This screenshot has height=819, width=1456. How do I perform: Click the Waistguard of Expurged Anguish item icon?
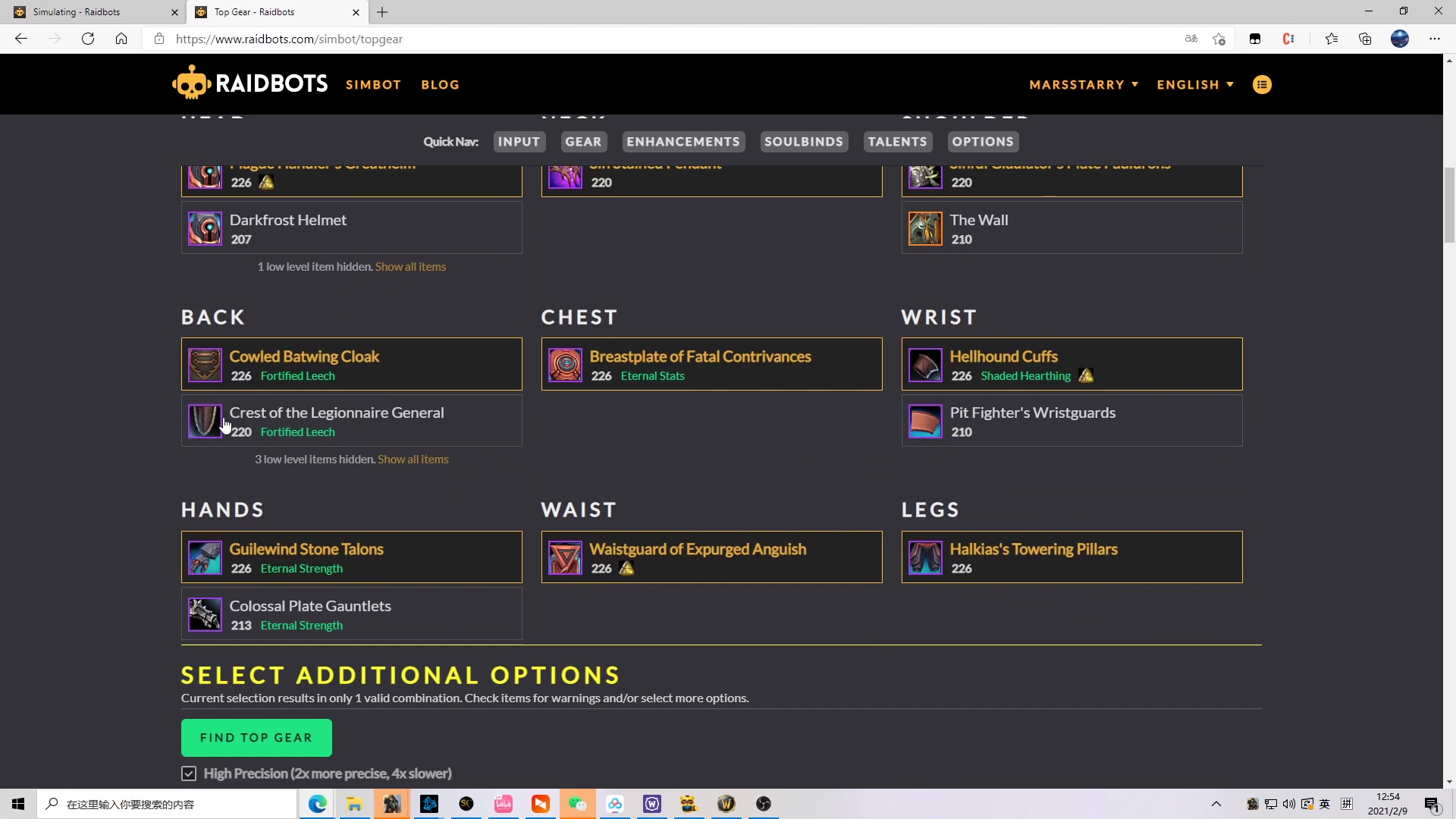(x=565, y=557)
